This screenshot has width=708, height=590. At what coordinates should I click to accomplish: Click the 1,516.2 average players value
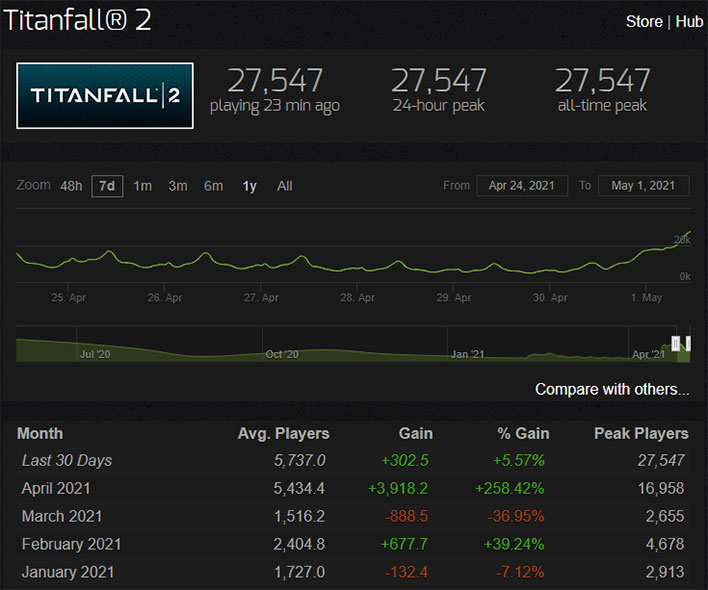coord(299,516)
